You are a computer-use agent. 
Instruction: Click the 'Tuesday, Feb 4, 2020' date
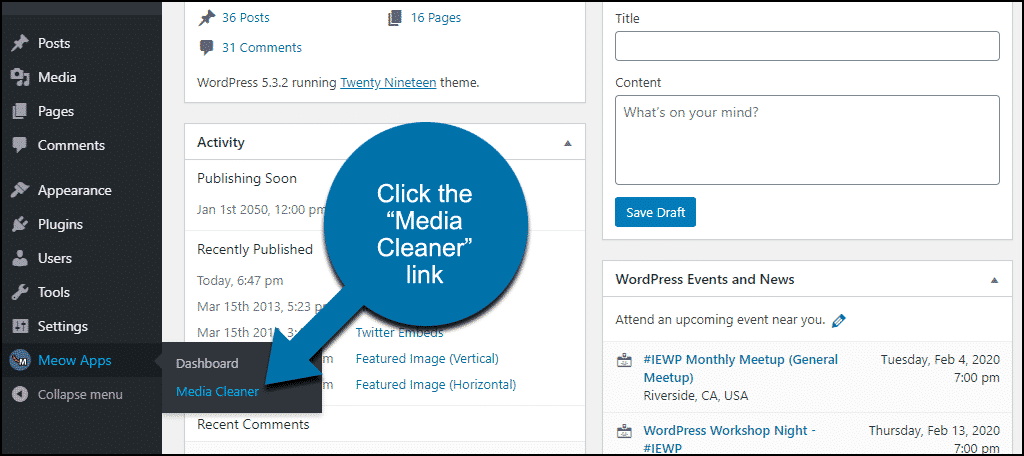[940, 359]
